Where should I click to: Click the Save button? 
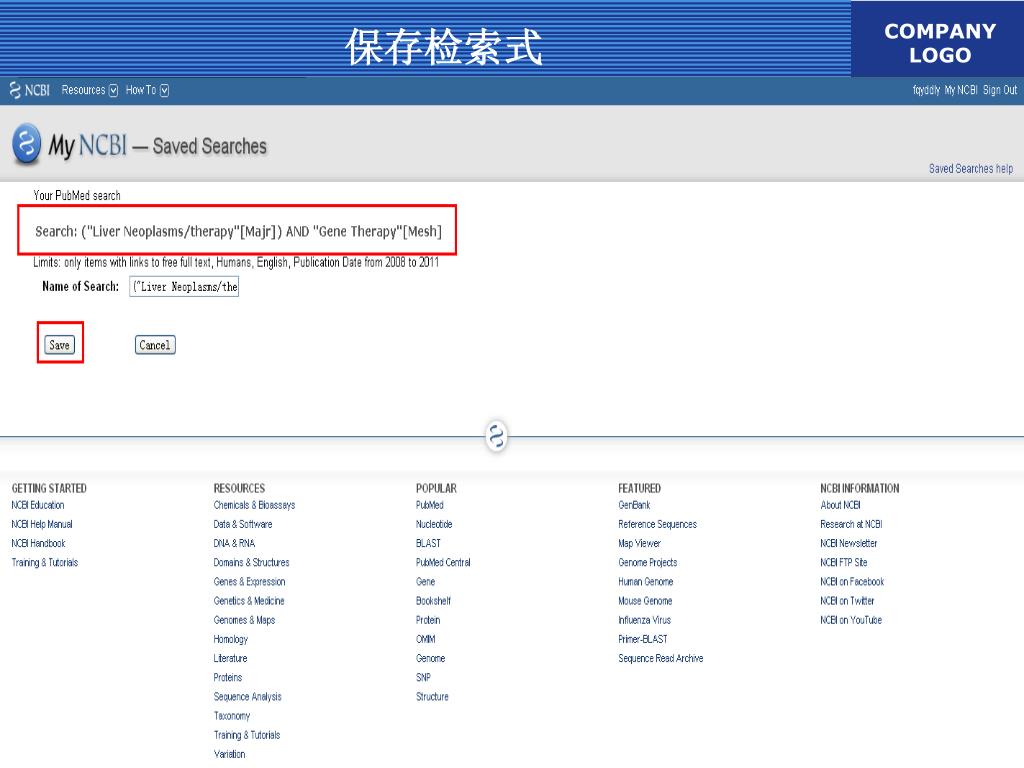point(59,345)
